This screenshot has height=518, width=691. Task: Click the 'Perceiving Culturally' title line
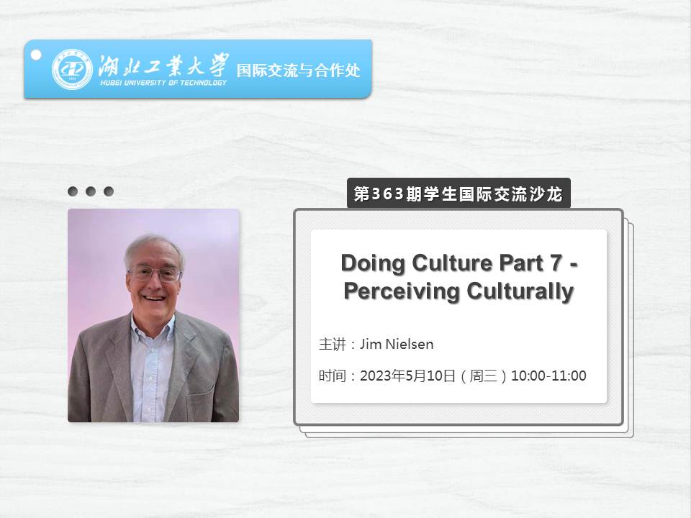tap(459, 291)
